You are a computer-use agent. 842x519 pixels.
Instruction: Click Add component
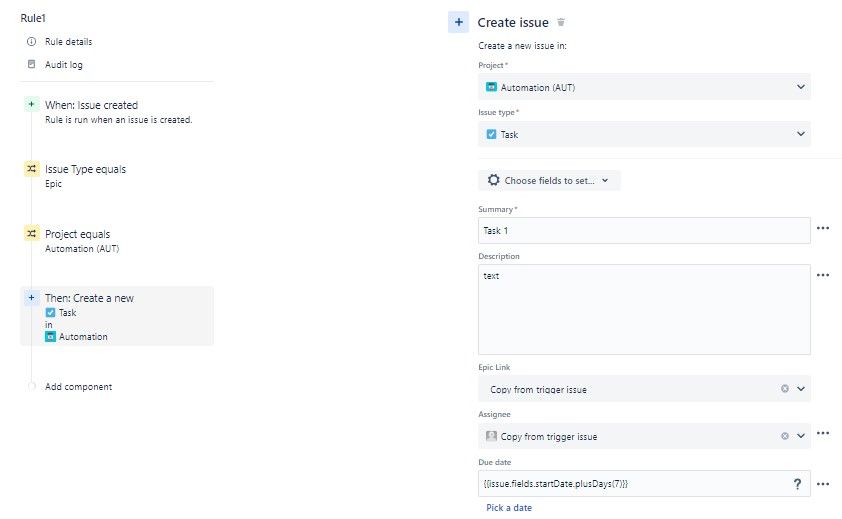click(x=78, y=386)
